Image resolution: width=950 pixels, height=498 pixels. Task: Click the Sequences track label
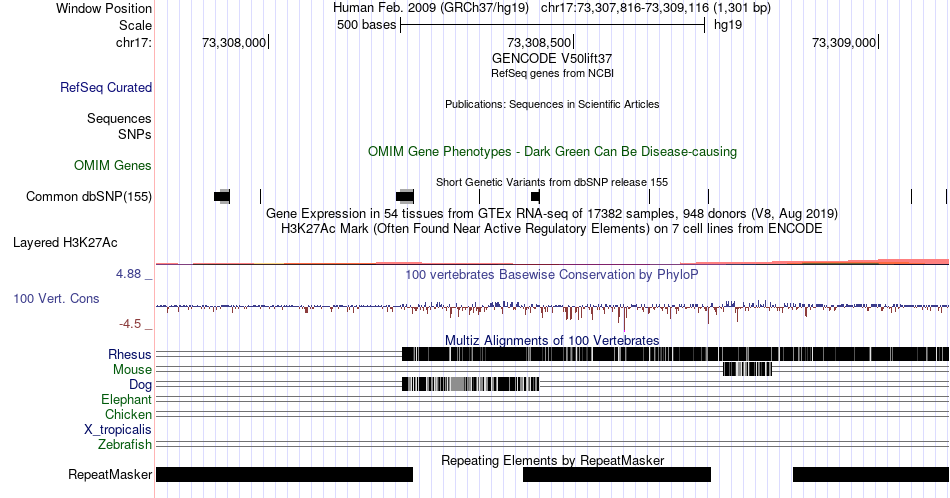click(x=119, y=118)
